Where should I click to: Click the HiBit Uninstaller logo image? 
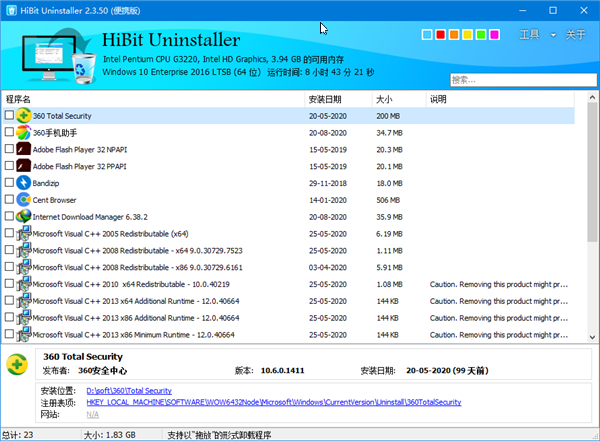tap(58, 56)
